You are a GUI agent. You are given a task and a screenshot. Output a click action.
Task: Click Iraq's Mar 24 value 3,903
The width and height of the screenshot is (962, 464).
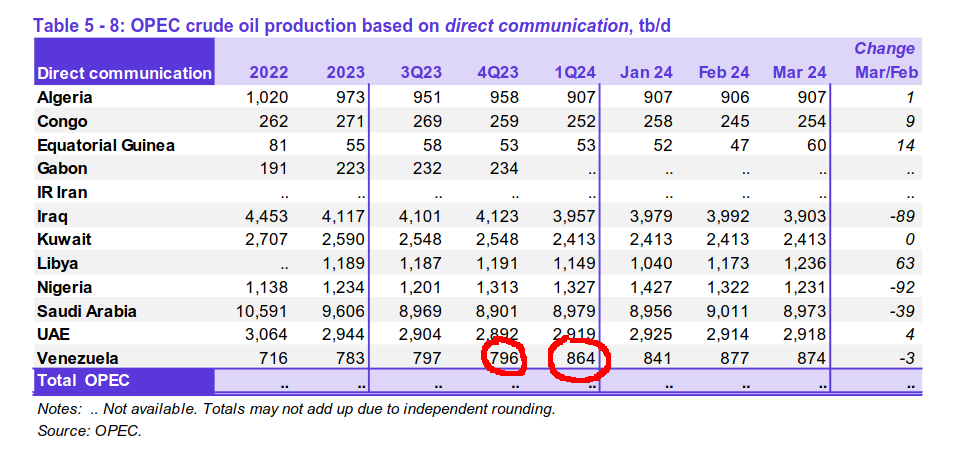point(804,217)
